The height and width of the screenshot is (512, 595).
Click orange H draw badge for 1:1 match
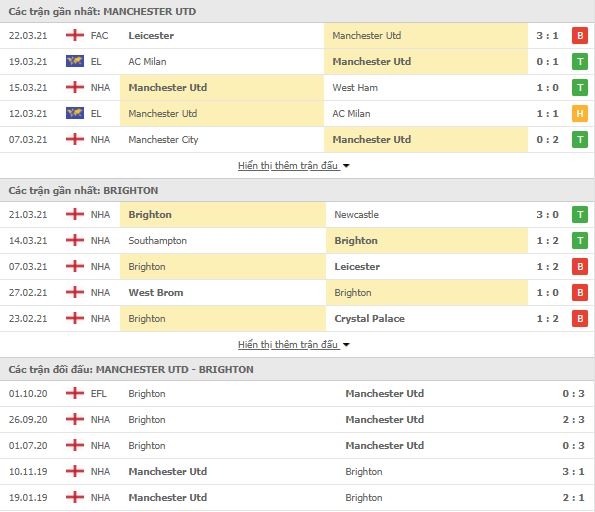click(x=579, y=113)
